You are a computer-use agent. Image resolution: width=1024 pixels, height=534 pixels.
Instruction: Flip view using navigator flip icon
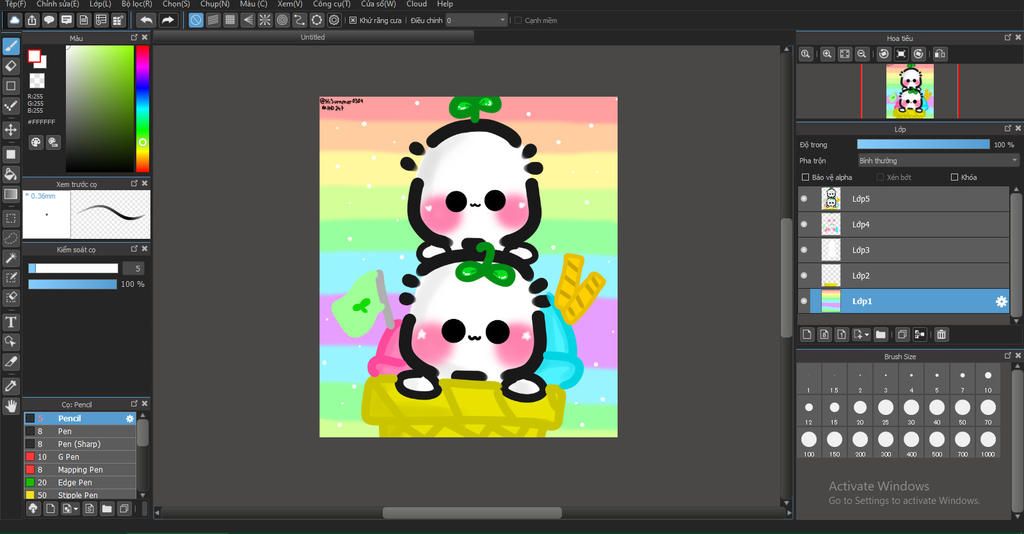click(940, 54)
